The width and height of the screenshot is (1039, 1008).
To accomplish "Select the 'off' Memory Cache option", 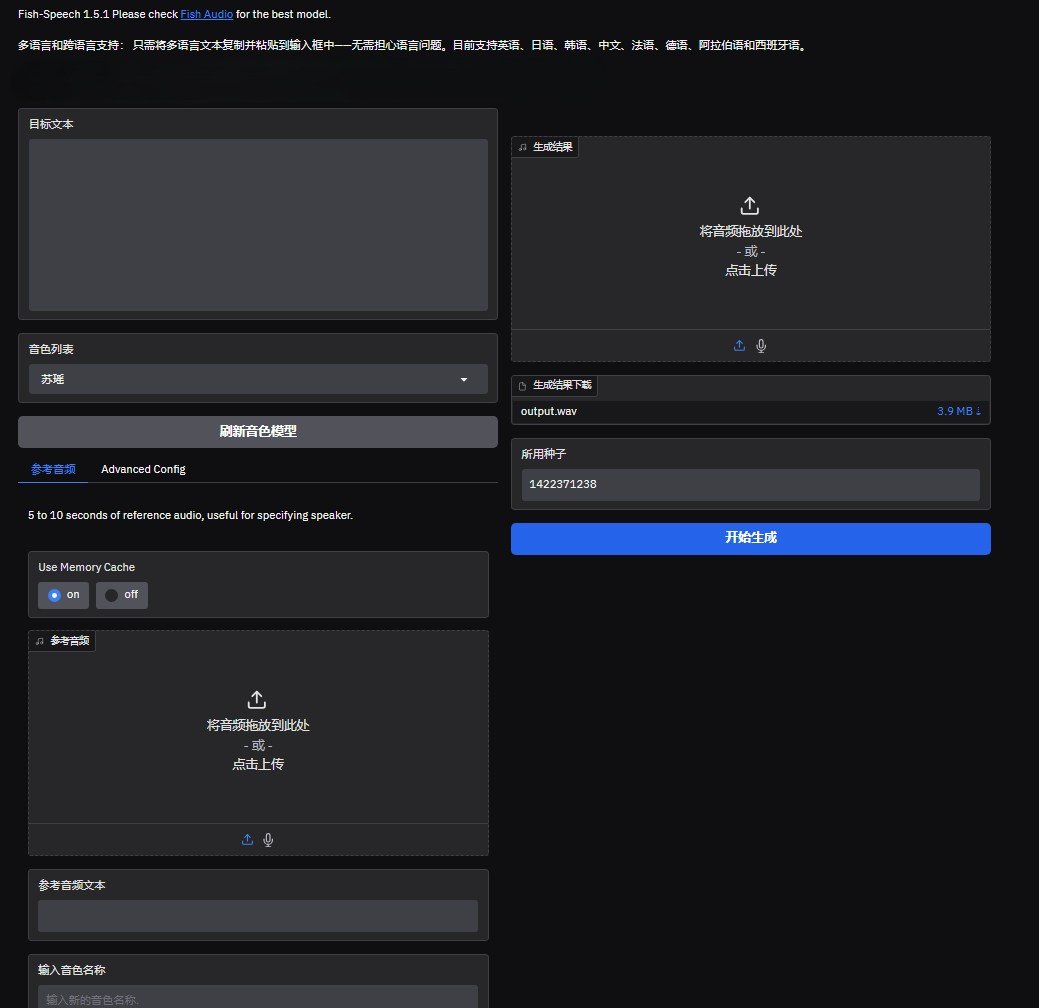I will click(x=122, y=595).
